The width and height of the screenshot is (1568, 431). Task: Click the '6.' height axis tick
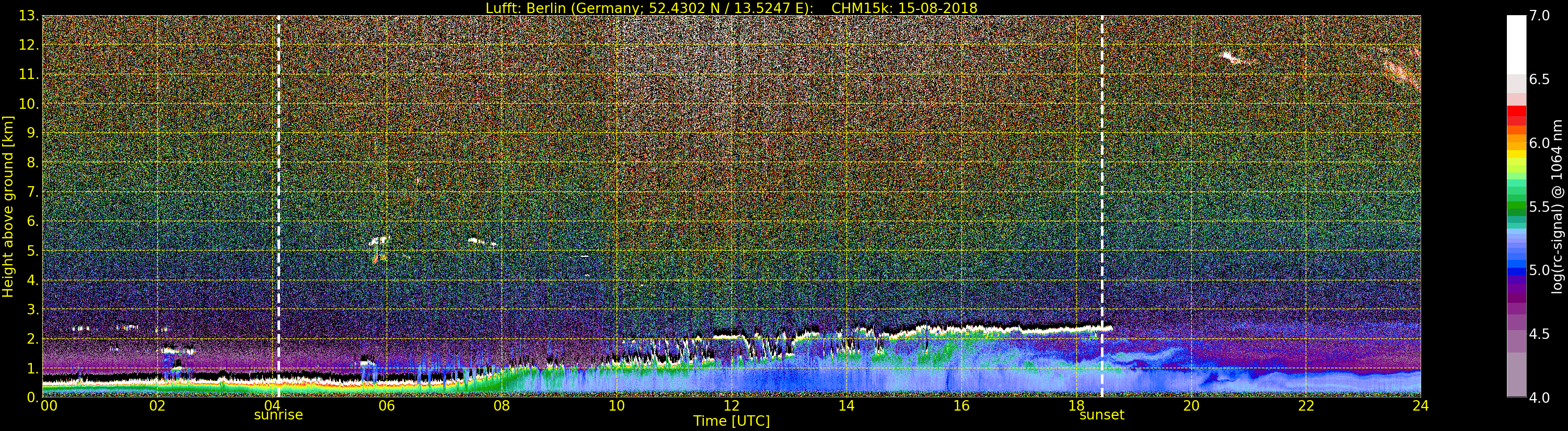pos(32,221)
